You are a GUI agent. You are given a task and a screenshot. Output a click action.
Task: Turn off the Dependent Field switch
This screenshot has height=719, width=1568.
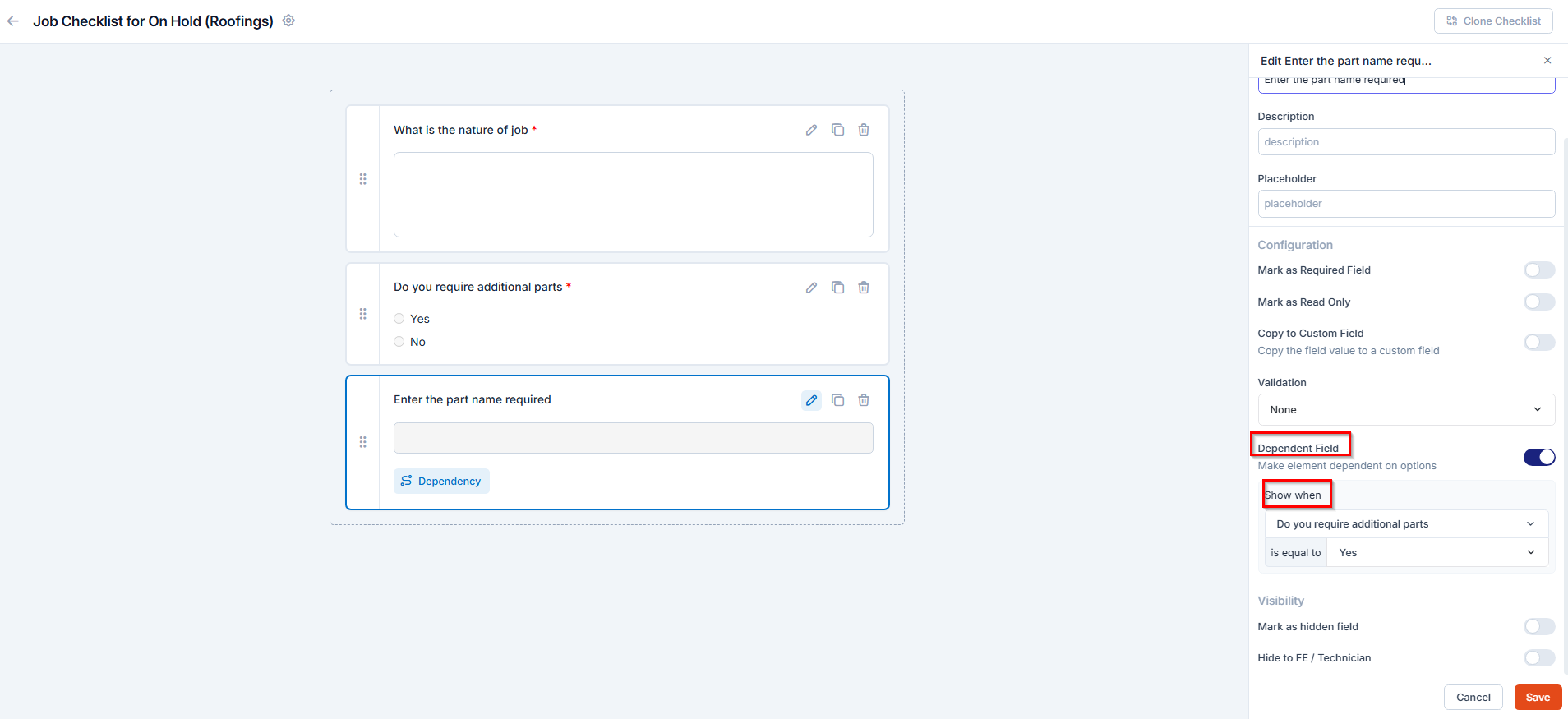click(1539, 457)
